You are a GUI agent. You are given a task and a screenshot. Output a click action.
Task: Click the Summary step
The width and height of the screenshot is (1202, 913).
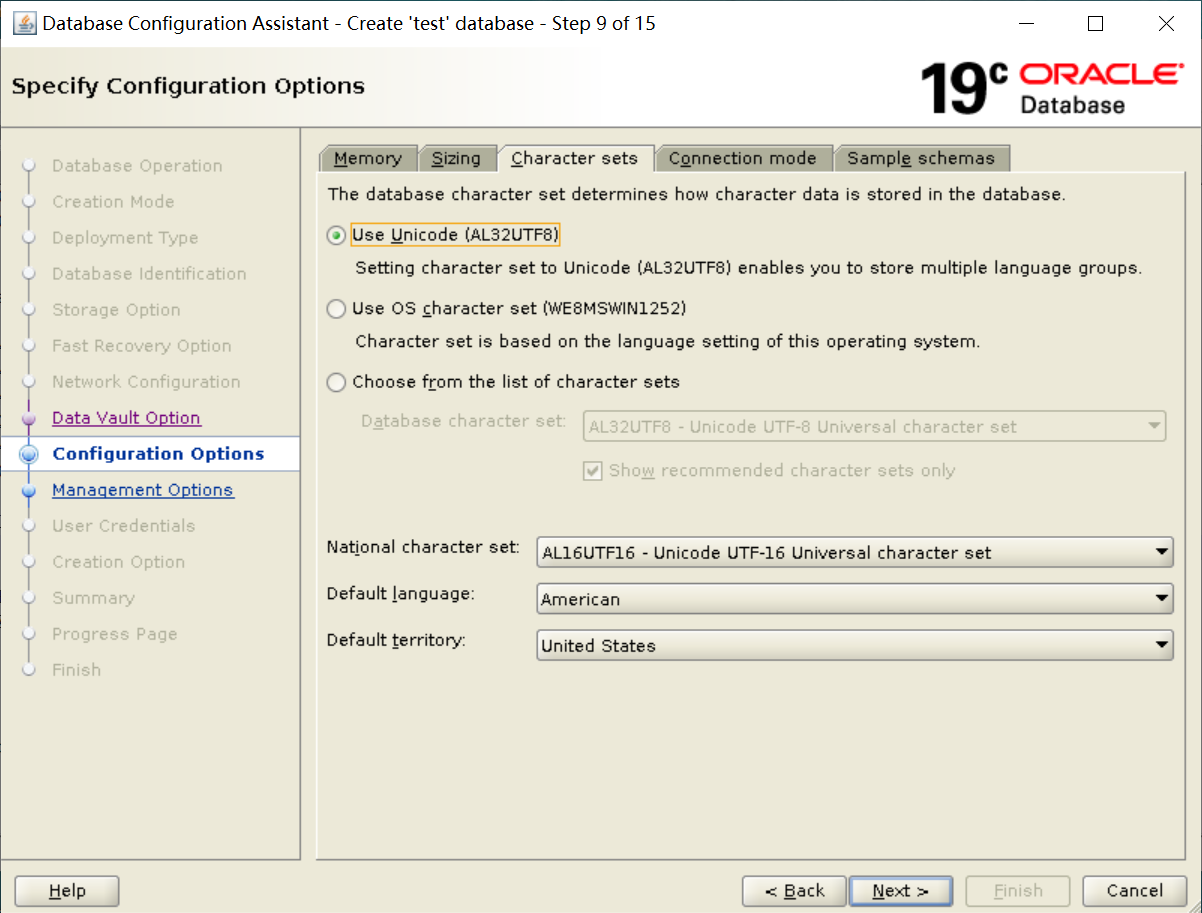tap(93, 598)
